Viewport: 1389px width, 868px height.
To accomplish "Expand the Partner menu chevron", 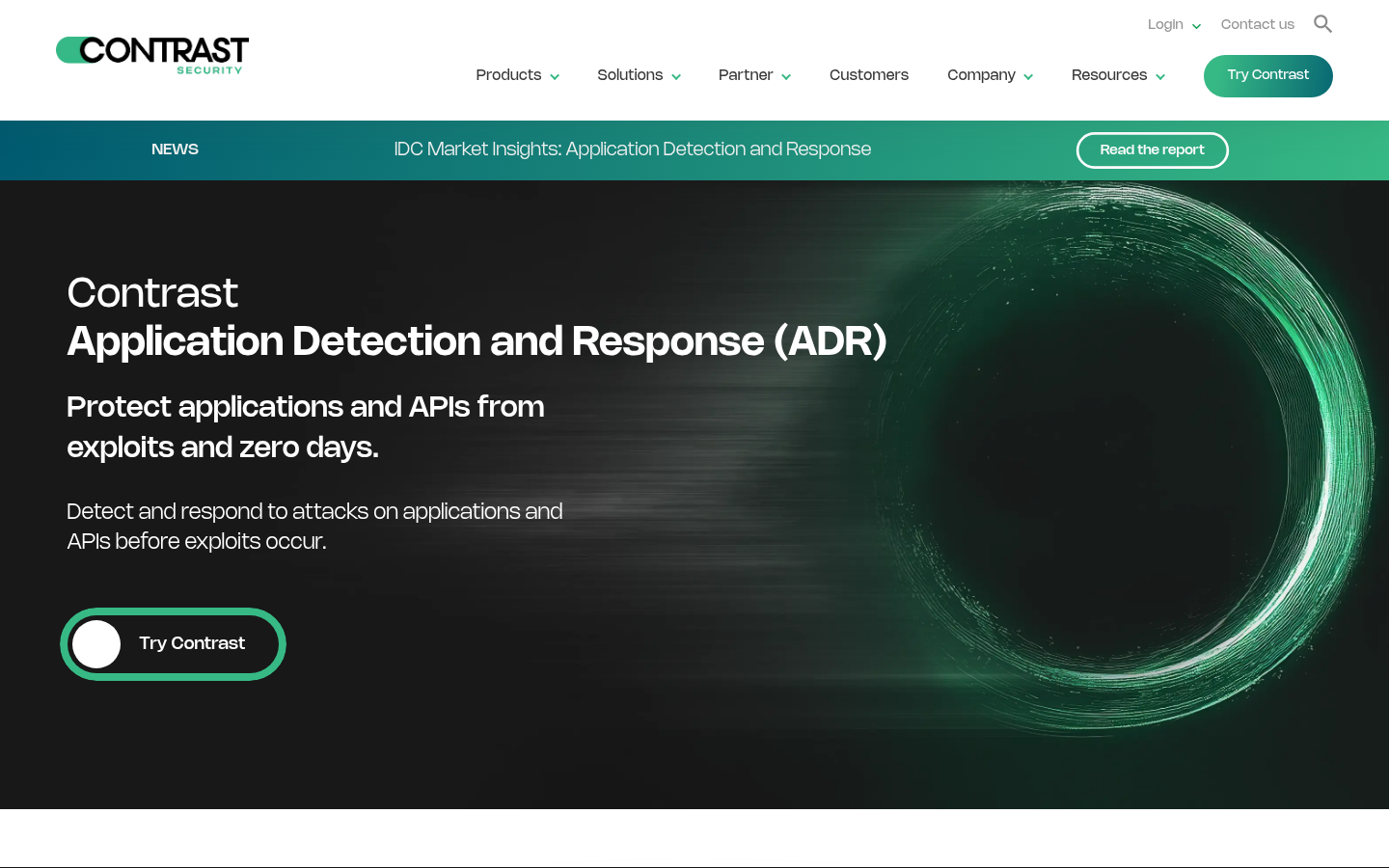I will (x=786, y=77).
